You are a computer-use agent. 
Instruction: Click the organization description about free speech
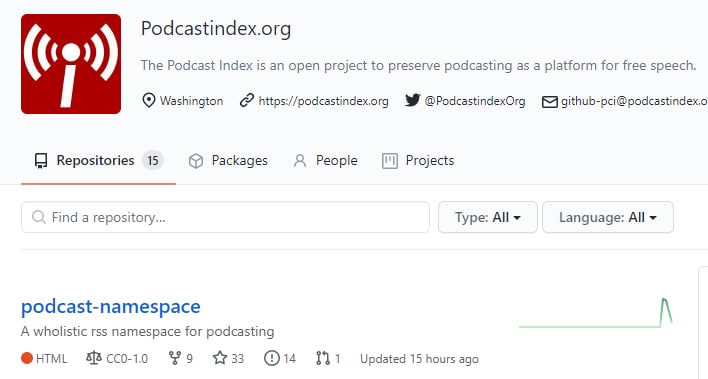(x=419, y=66)
